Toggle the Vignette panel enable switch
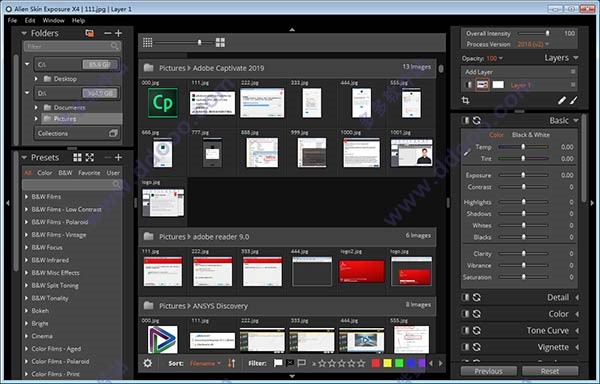Viewport: 600px width, 384px height. tap(465, 347)
